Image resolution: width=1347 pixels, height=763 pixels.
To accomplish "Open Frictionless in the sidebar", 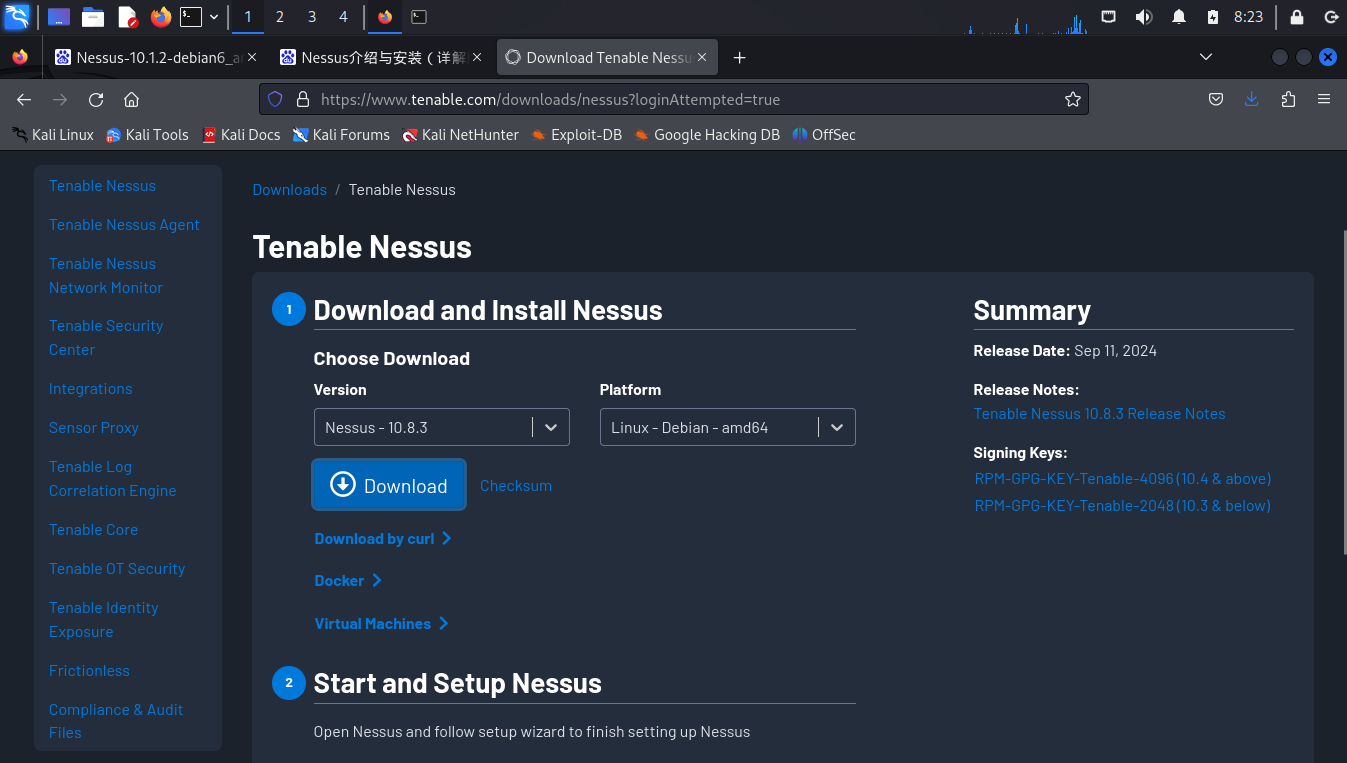I will (x=89, y=671).
